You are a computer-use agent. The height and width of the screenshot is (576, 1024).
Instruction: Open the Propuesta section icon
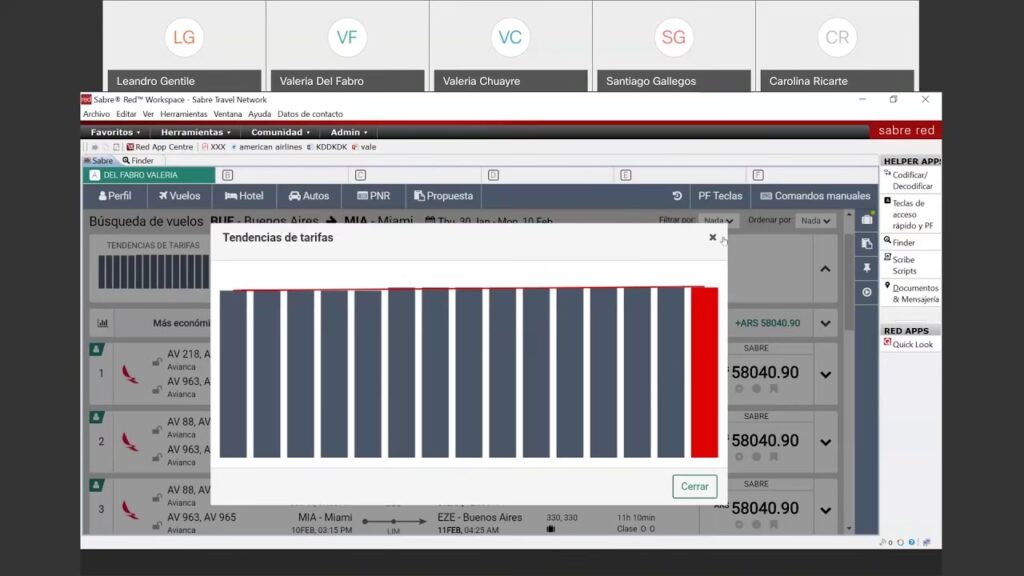pyautogui.click(x=442, y=196)
